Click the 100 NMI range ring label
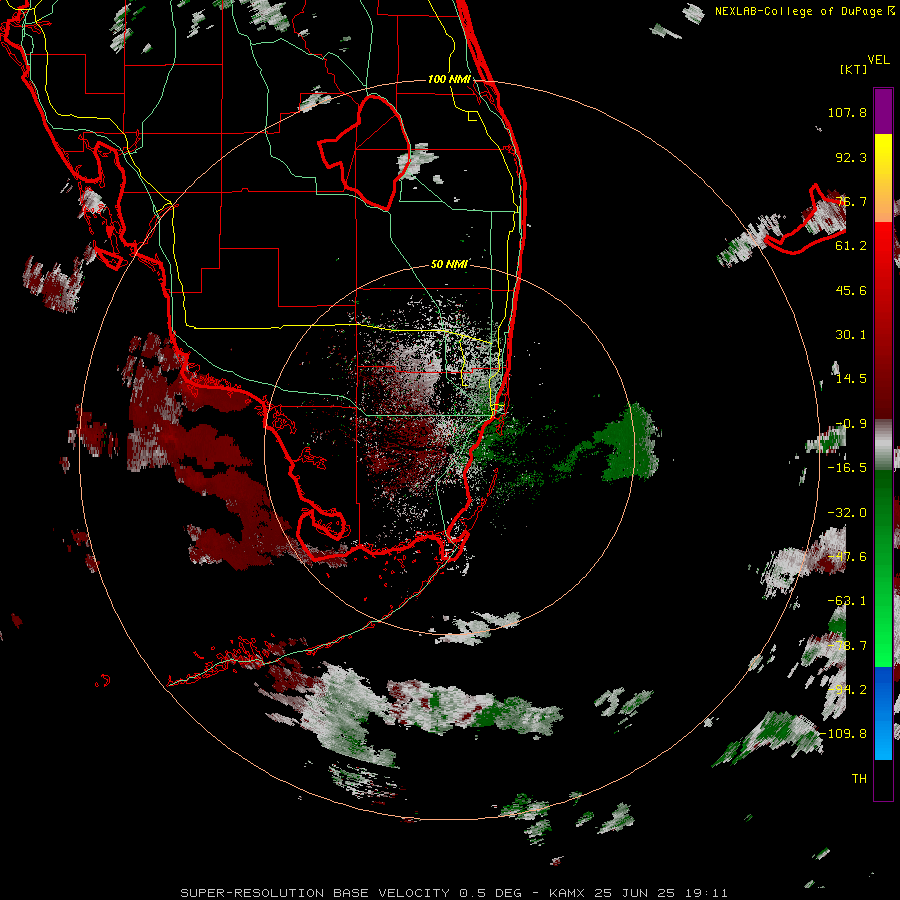The height and width of the screenshot is (900, 900). [449, 79]
